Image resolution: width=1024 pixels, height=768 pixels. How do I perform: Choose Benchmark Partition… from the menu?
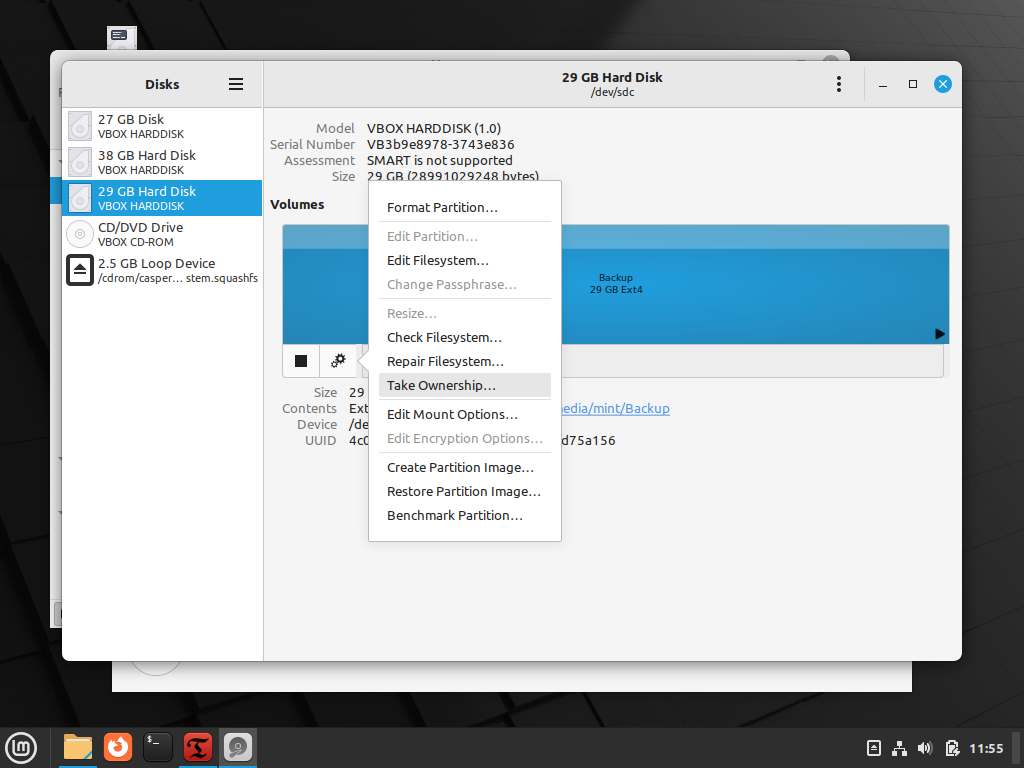[x=464, y=516]
